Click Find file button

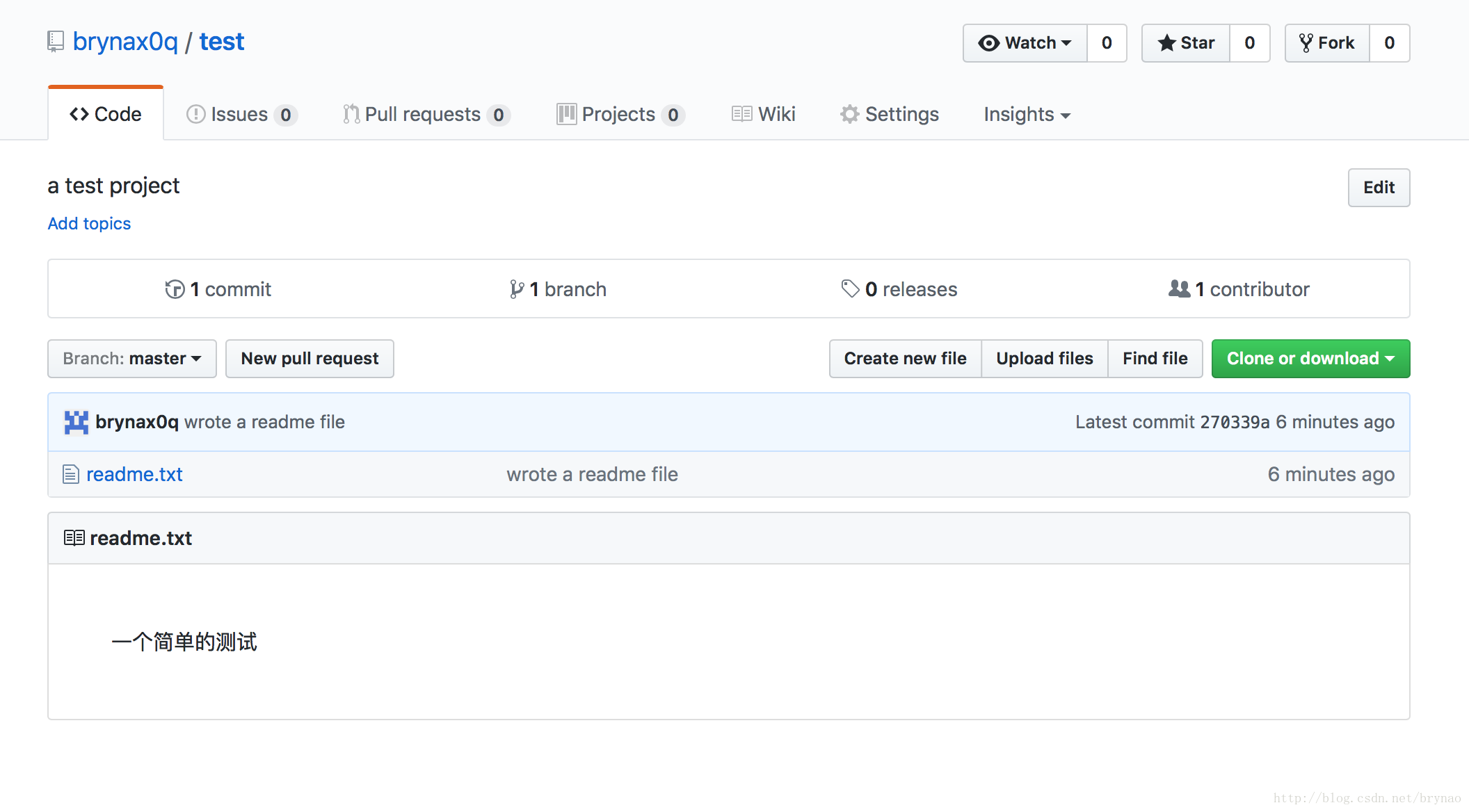click(1155, 359)
